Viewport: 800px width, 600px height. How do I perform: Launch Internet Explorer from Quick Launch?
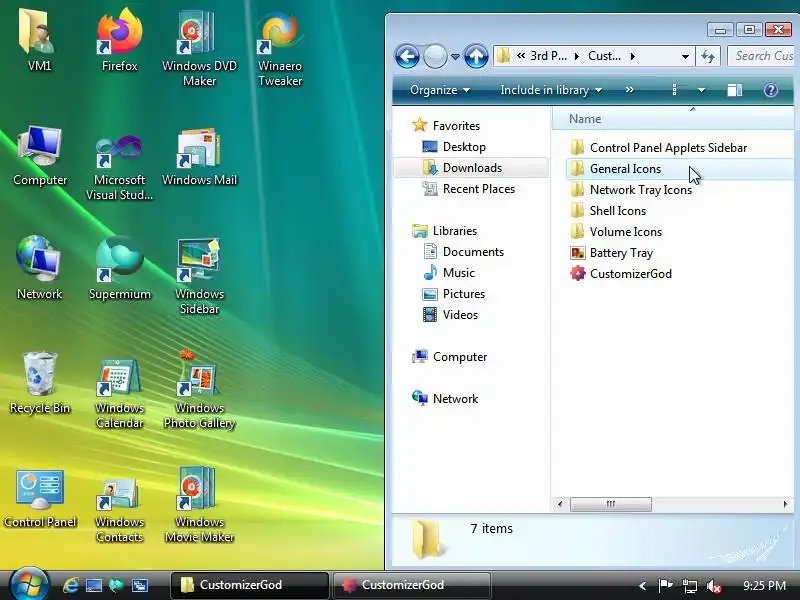[x=70, y=585]
